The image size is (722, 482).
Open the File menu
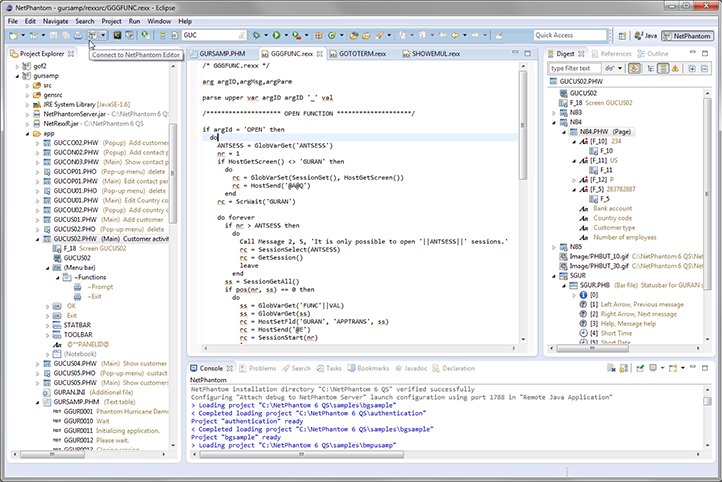click(13, 21)
